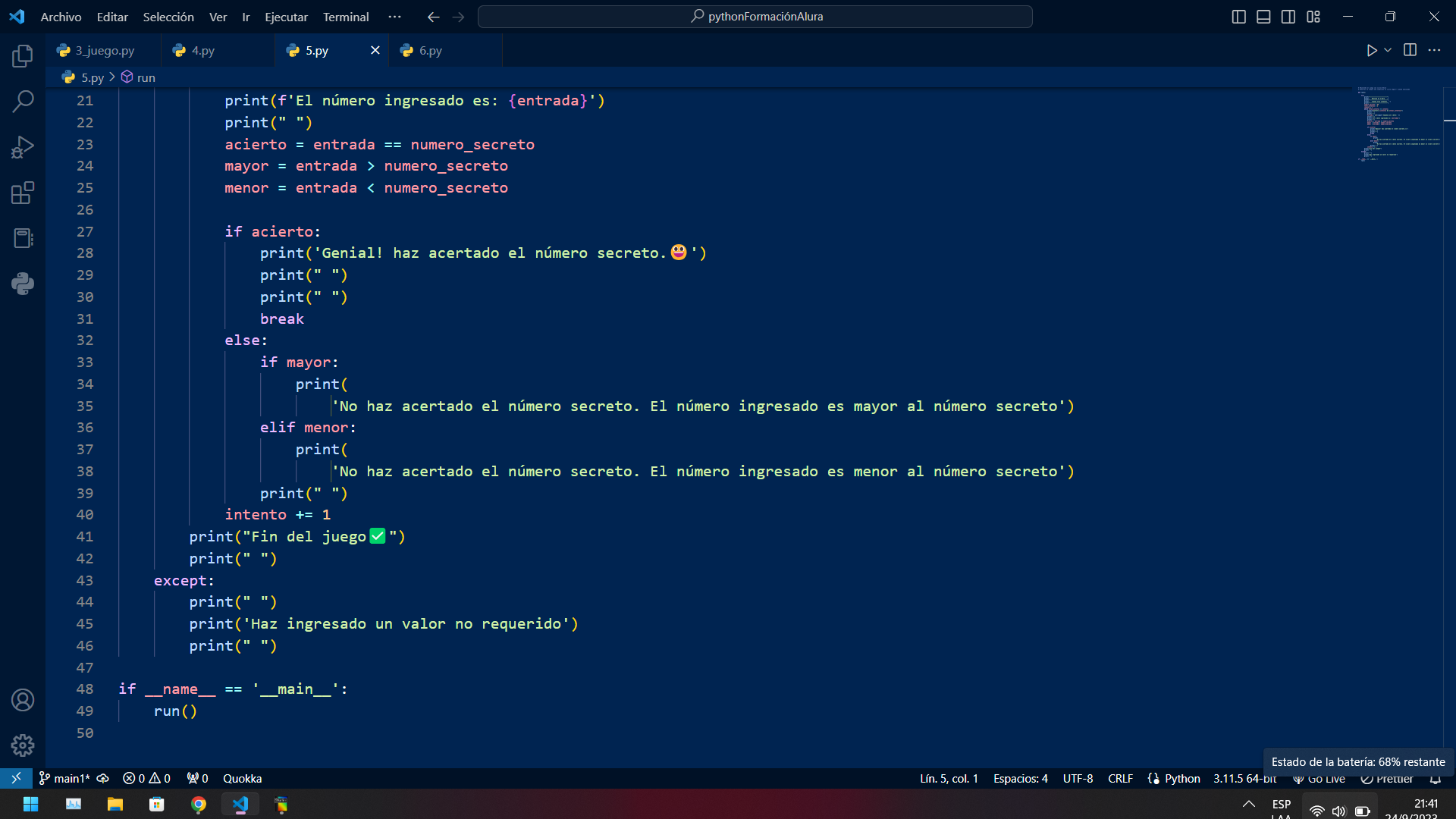The image size is (1456, 819).
Task: Open the Archivo menu
Action: (x=61, y=17)
